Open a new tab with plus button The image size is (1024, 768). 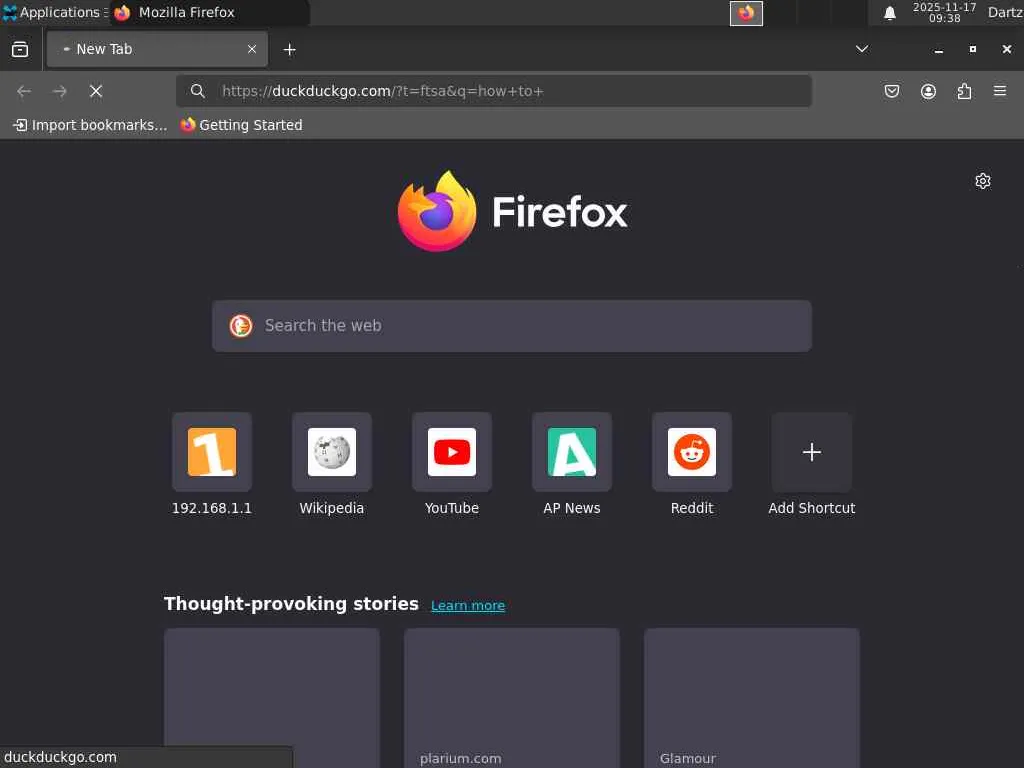pyautogui.click(x=289, y=50)
